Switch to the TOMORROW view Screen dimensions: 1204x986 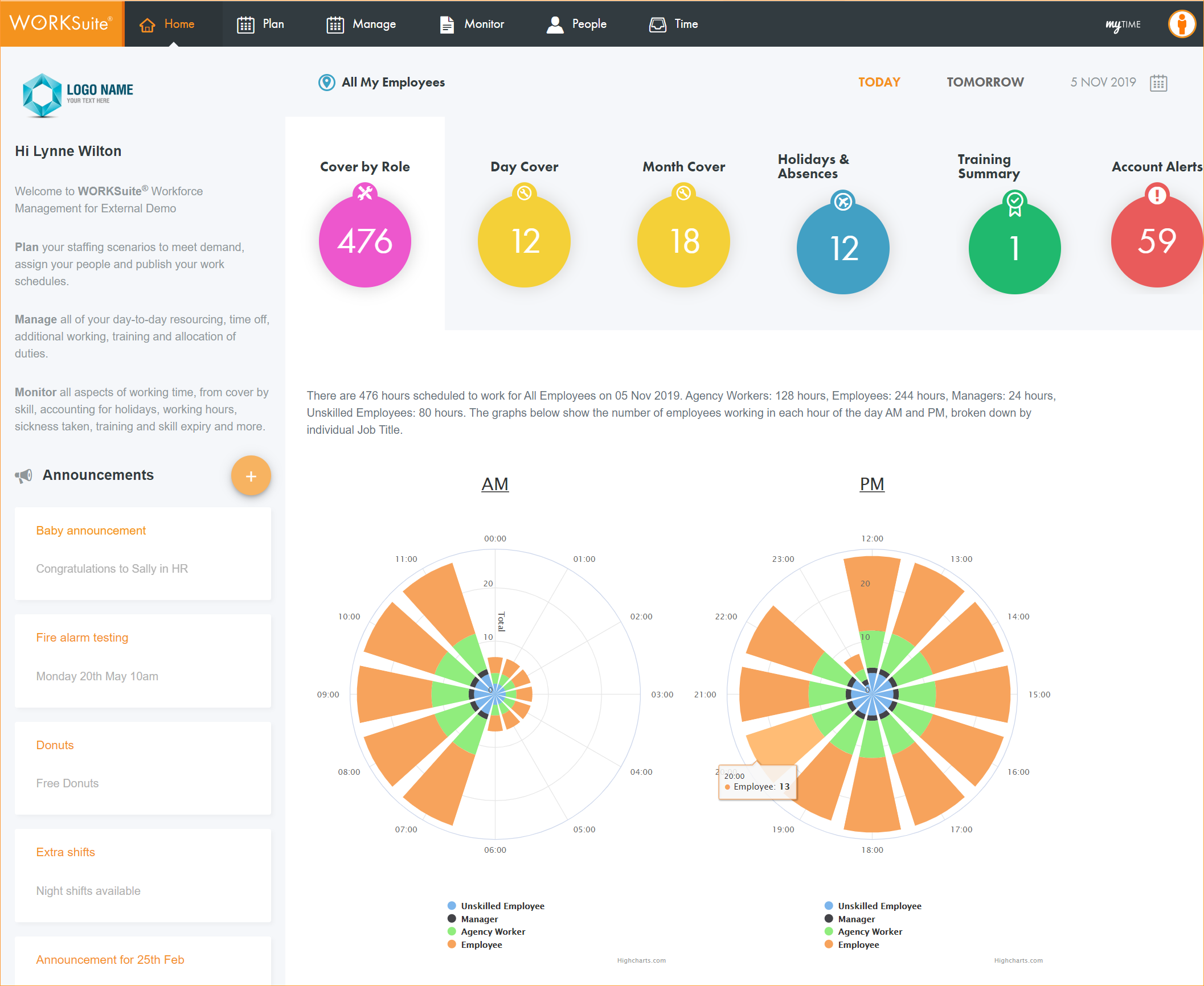[x=985, y=82]
